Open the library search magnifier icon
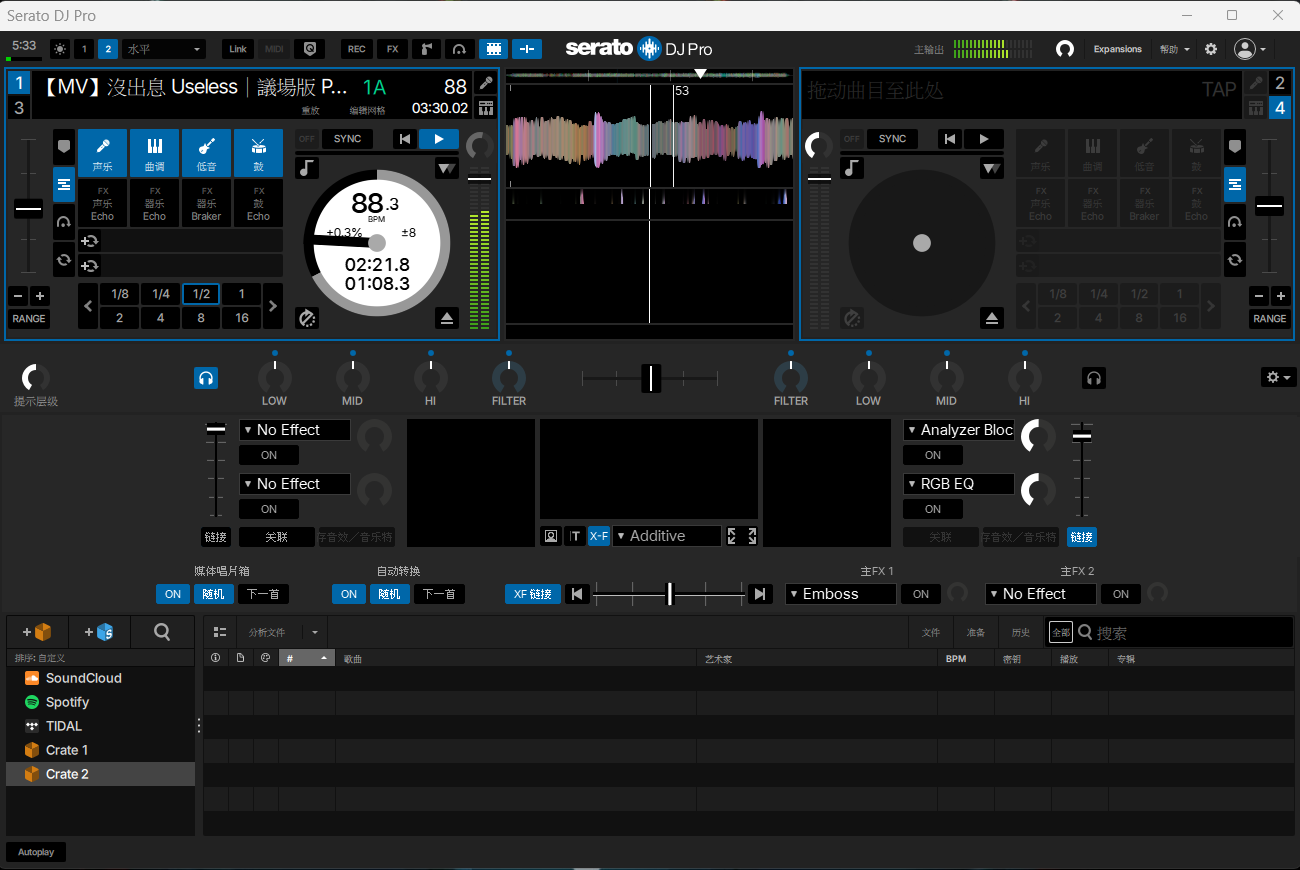 (x=162, y=632)
